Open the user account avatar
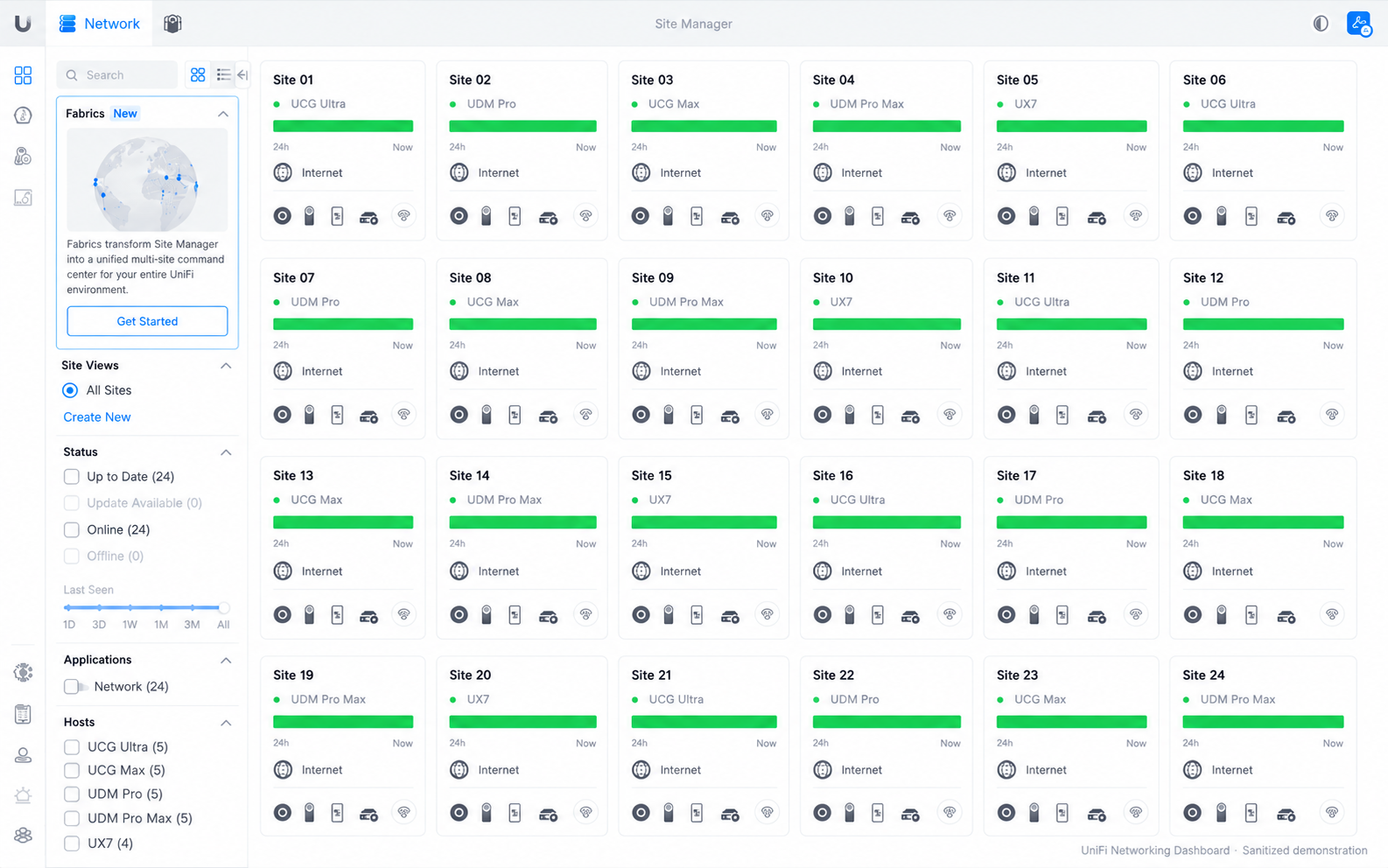 [x=1358, y=24]
